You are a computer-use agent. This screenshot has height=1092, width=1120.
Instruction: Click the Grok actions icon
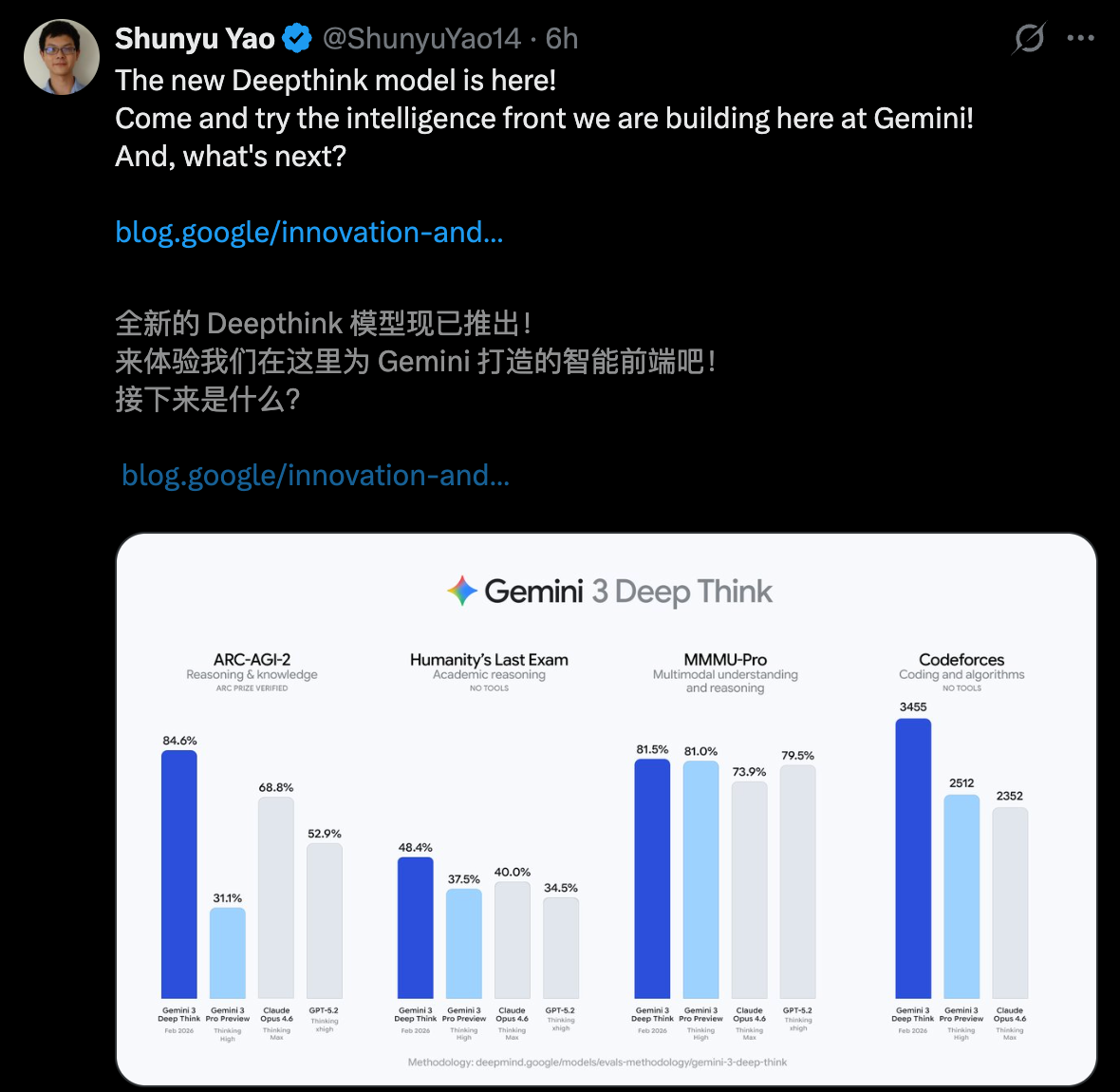coord(1028,39)
